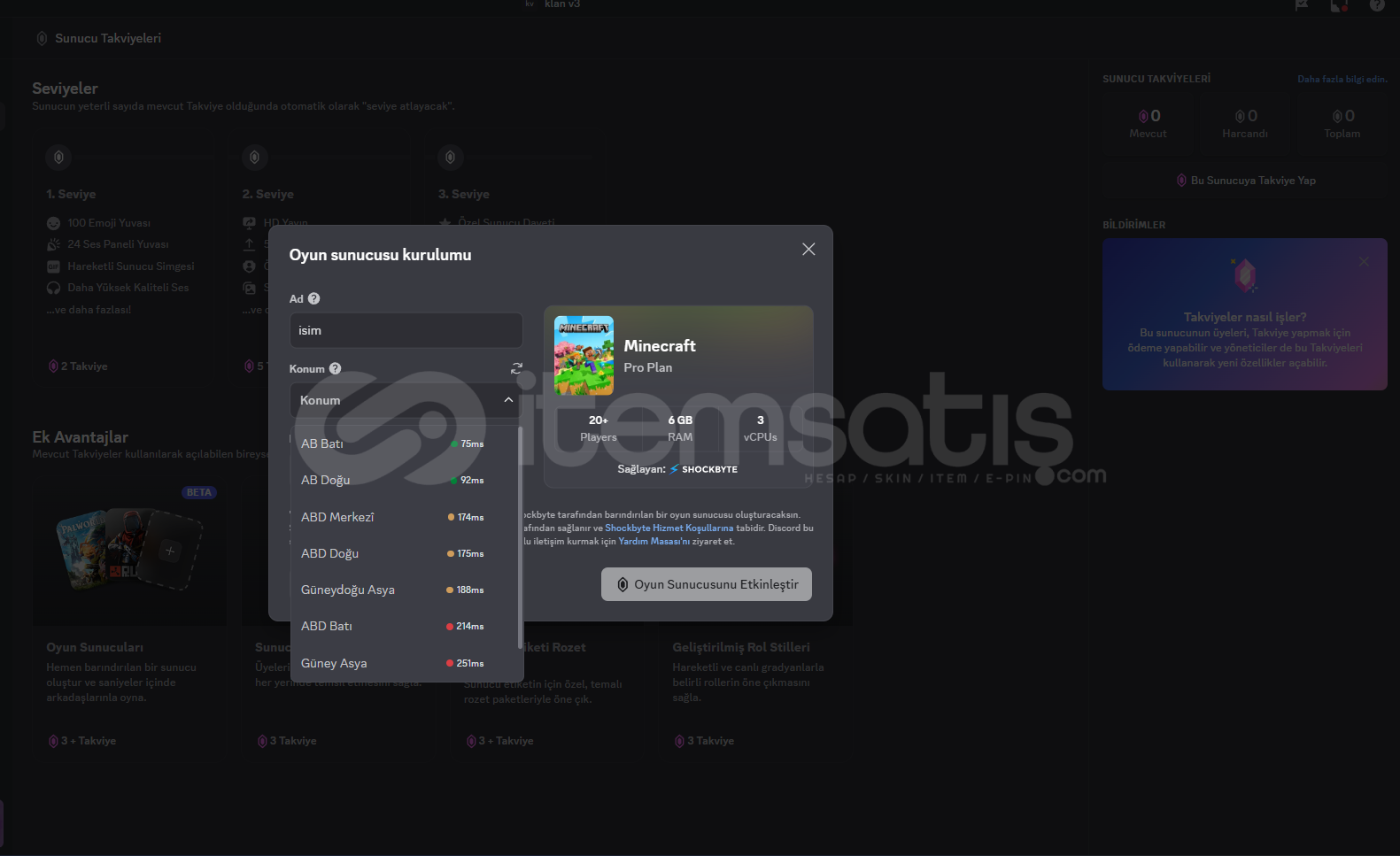Select AB Batı location (75ms)

(x=405, y=443)
